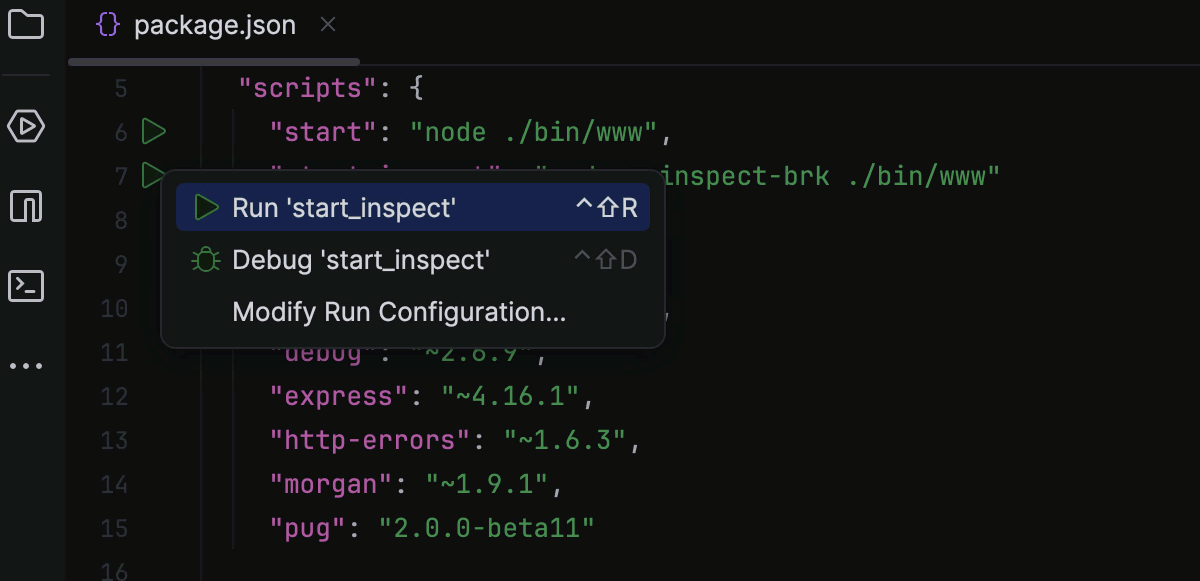Choose Debug 'start_inspect' from the menu

click(360, 259)
